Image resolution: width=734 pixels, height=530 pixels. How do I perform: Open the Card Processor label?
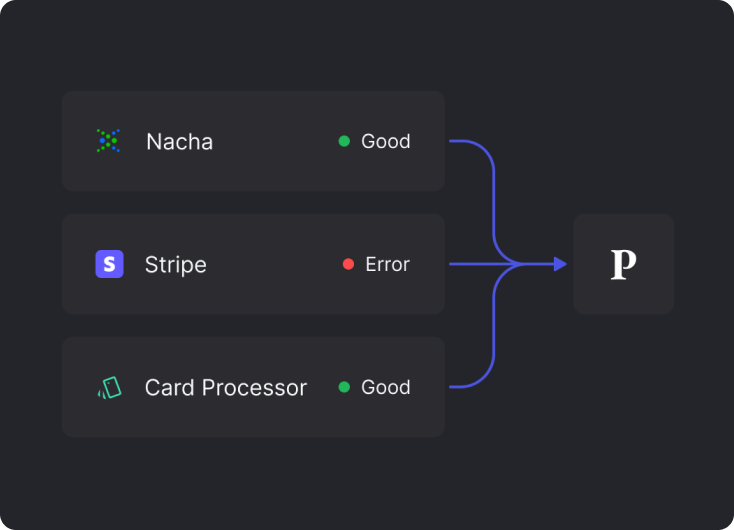click(x=225, y=387)
